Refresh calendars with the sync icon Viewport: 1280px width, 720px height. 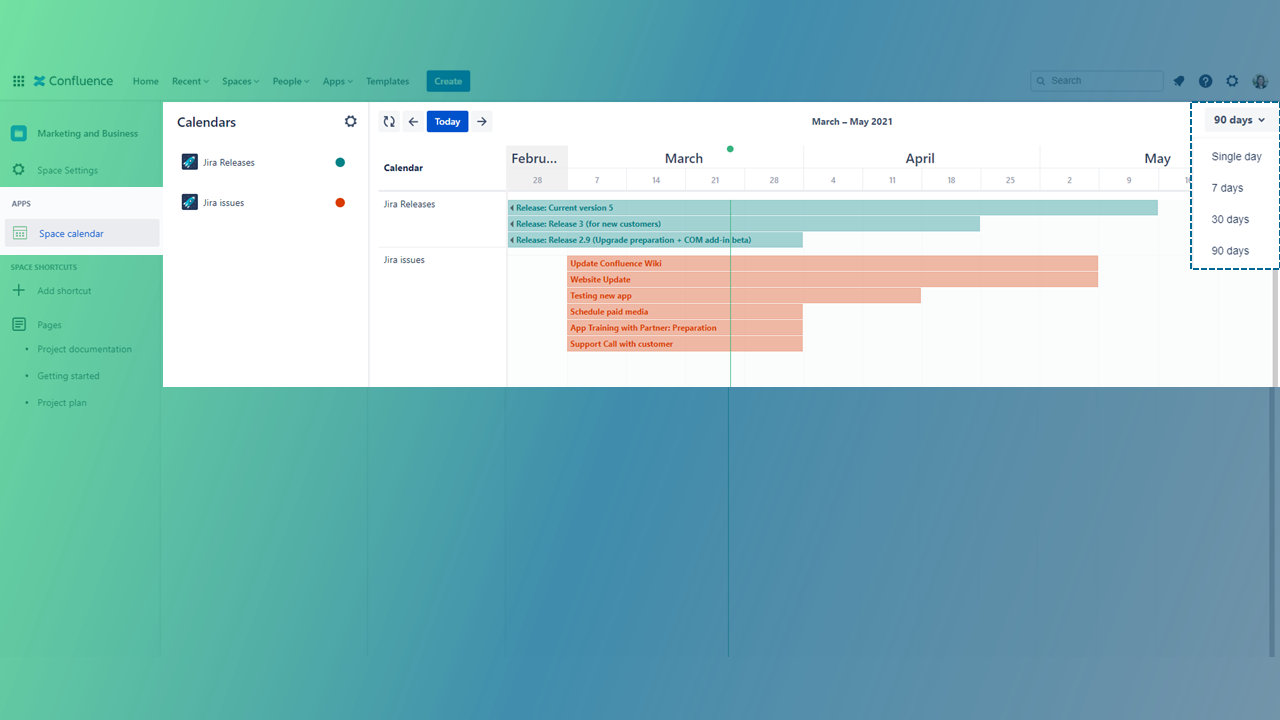coord(389,121)
